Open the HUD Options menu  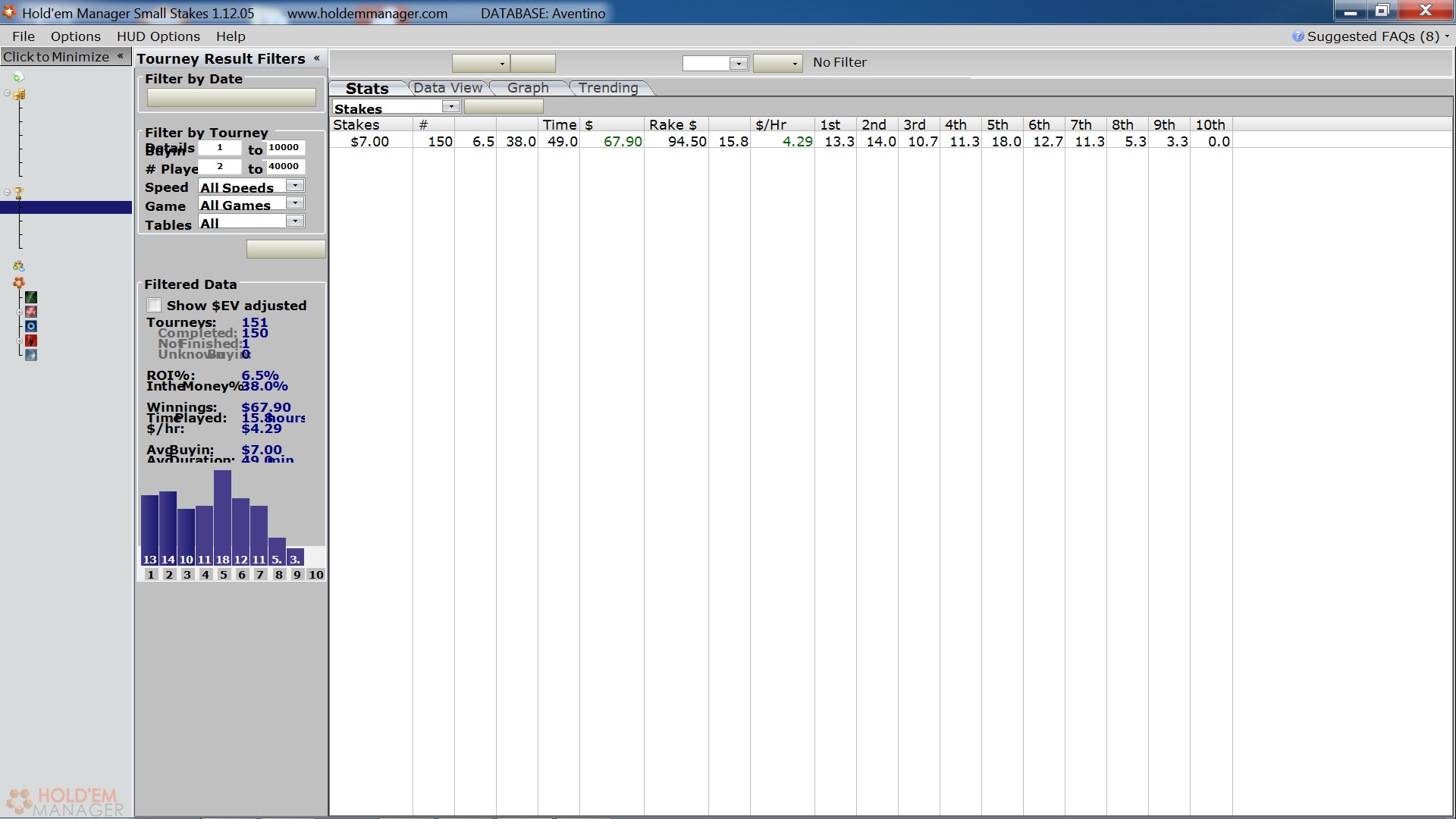tap(158, 36)
